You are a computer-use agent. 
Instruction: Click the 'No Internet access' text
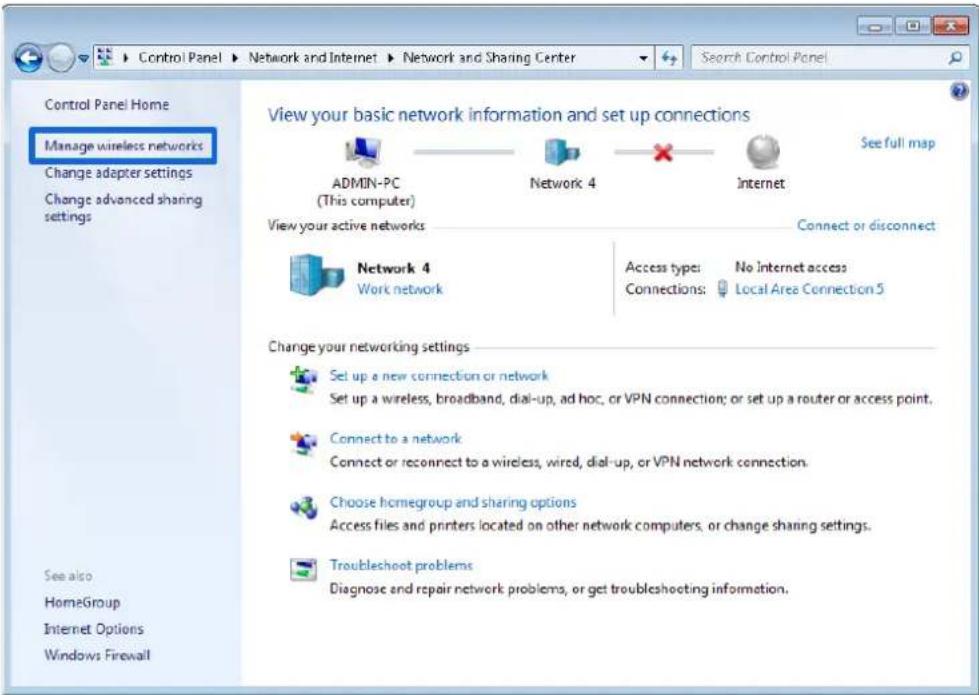[x=790, y=267]
